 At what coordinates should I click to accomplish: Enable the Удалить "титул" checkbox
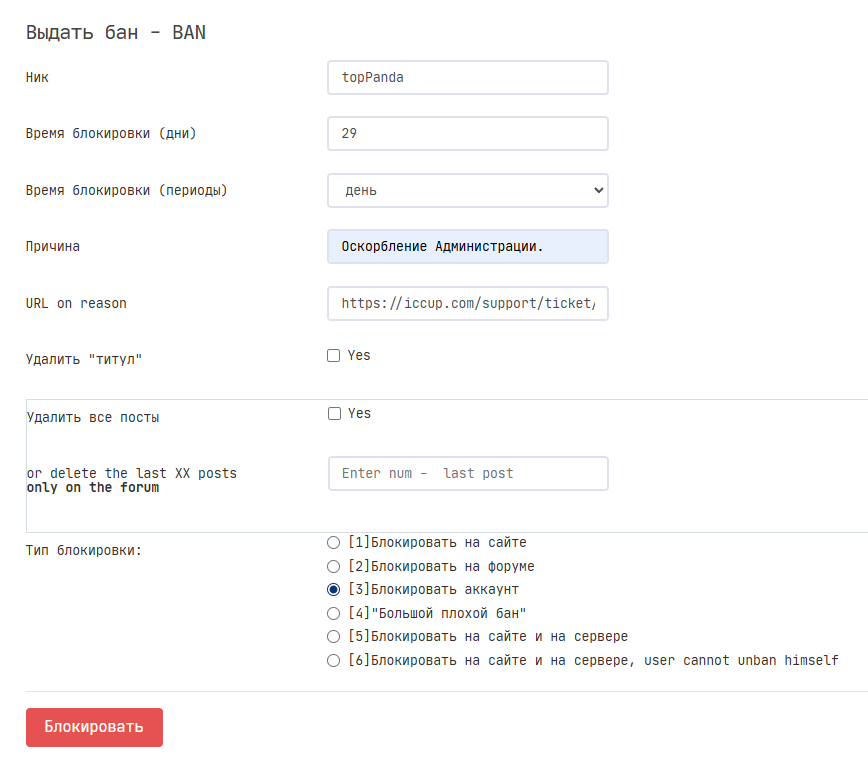pos(334,356)
